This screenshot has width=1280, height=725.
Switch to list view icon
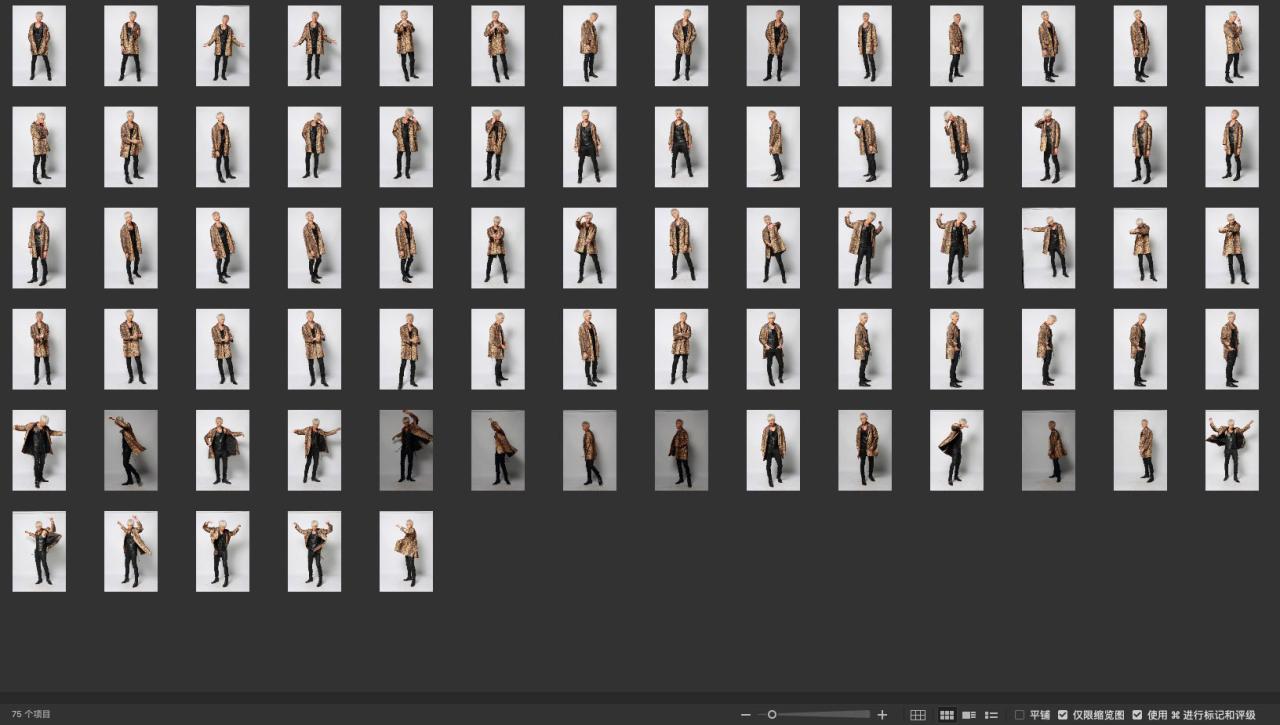click(991, 715)
